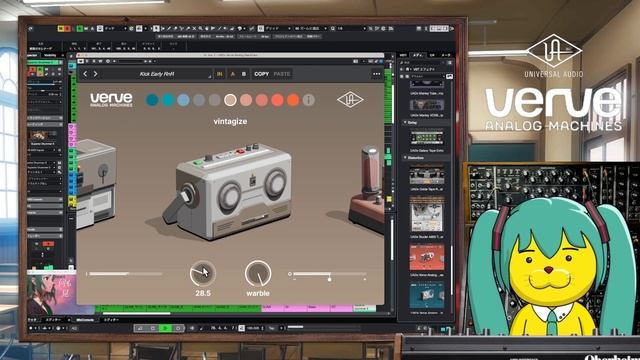Click the COPY button in Verve header

click(x=262, y=74)
